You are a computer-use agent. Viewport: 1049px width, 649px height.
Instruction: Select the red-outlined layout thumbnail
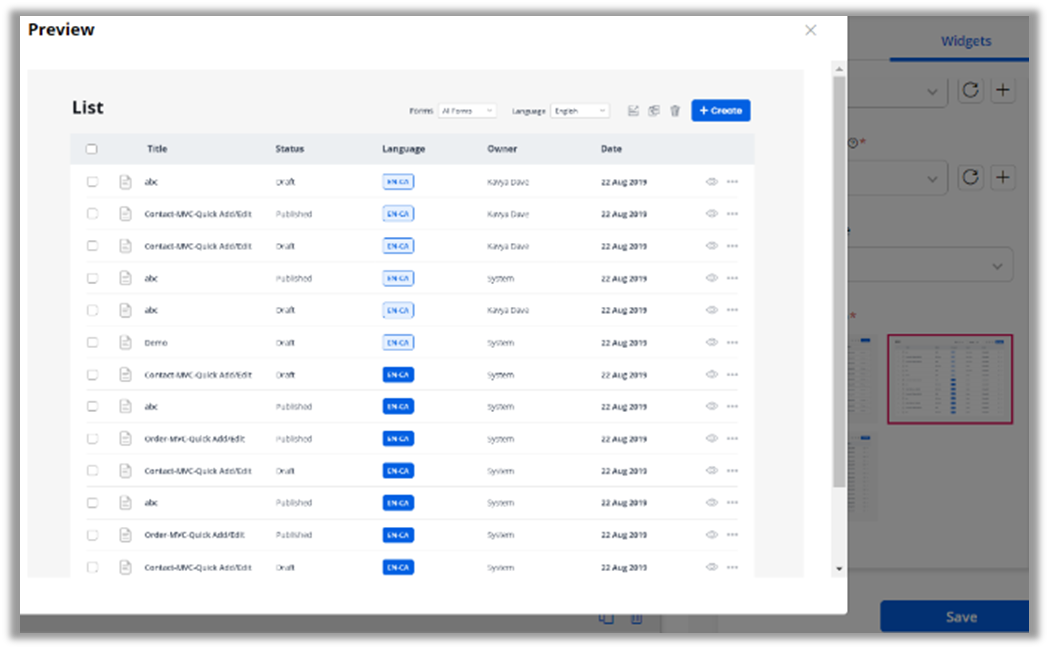coord(950,379)
